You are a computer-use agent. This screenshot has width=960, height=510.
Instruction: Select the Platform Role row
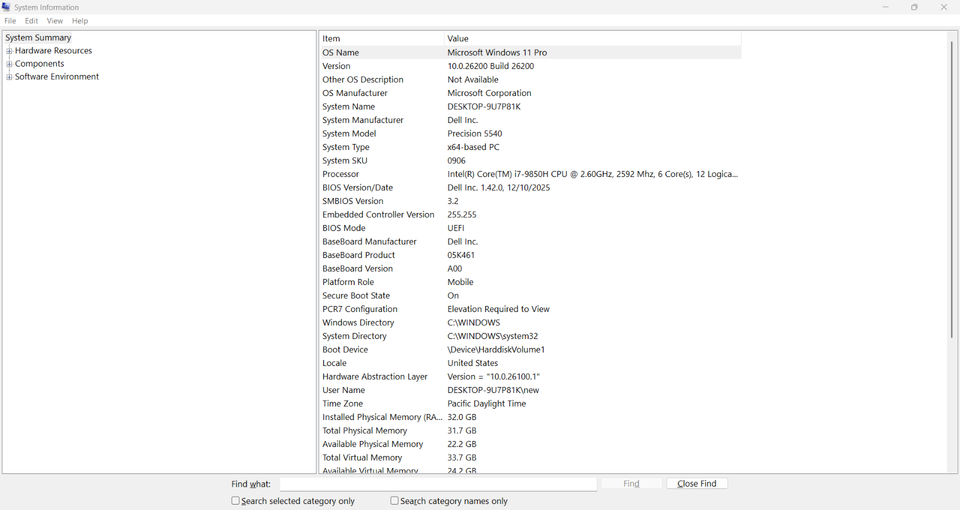point(530,282)
